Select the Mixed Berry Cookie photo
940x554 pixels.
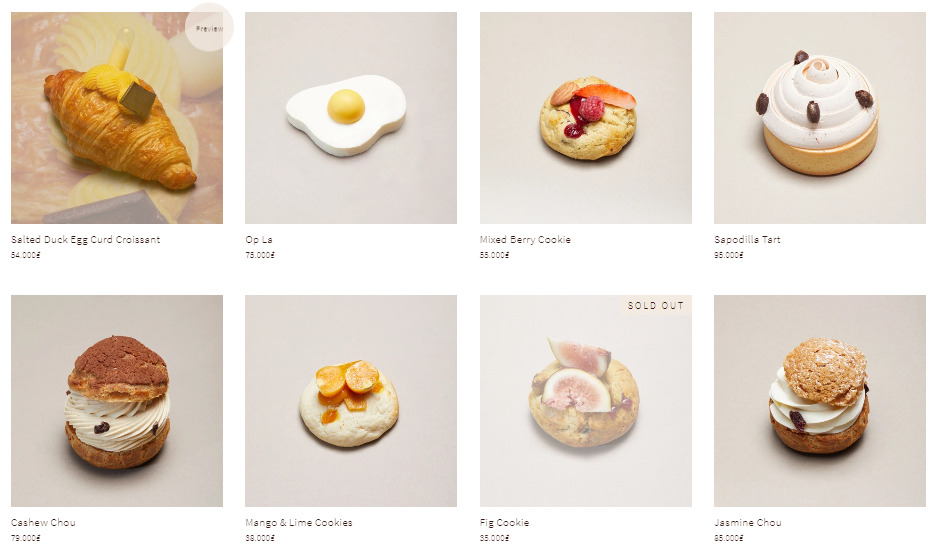(586, 118)
